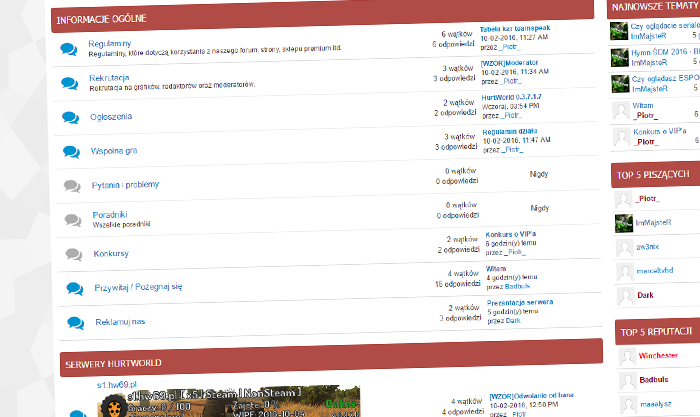
Task: Click avatar beside Czy oglądacie seriale topic
Action: pyautogui.click(x=619, y=31)
